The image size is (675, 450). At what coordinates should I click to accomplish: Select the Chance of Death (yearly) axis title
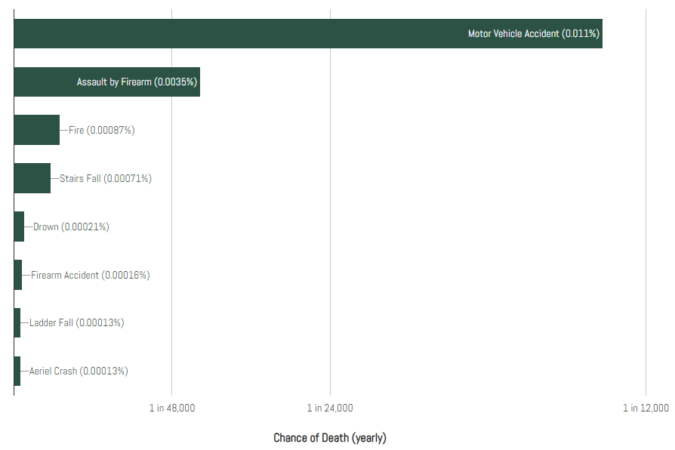pyautogui.click(x=330, y=438)
